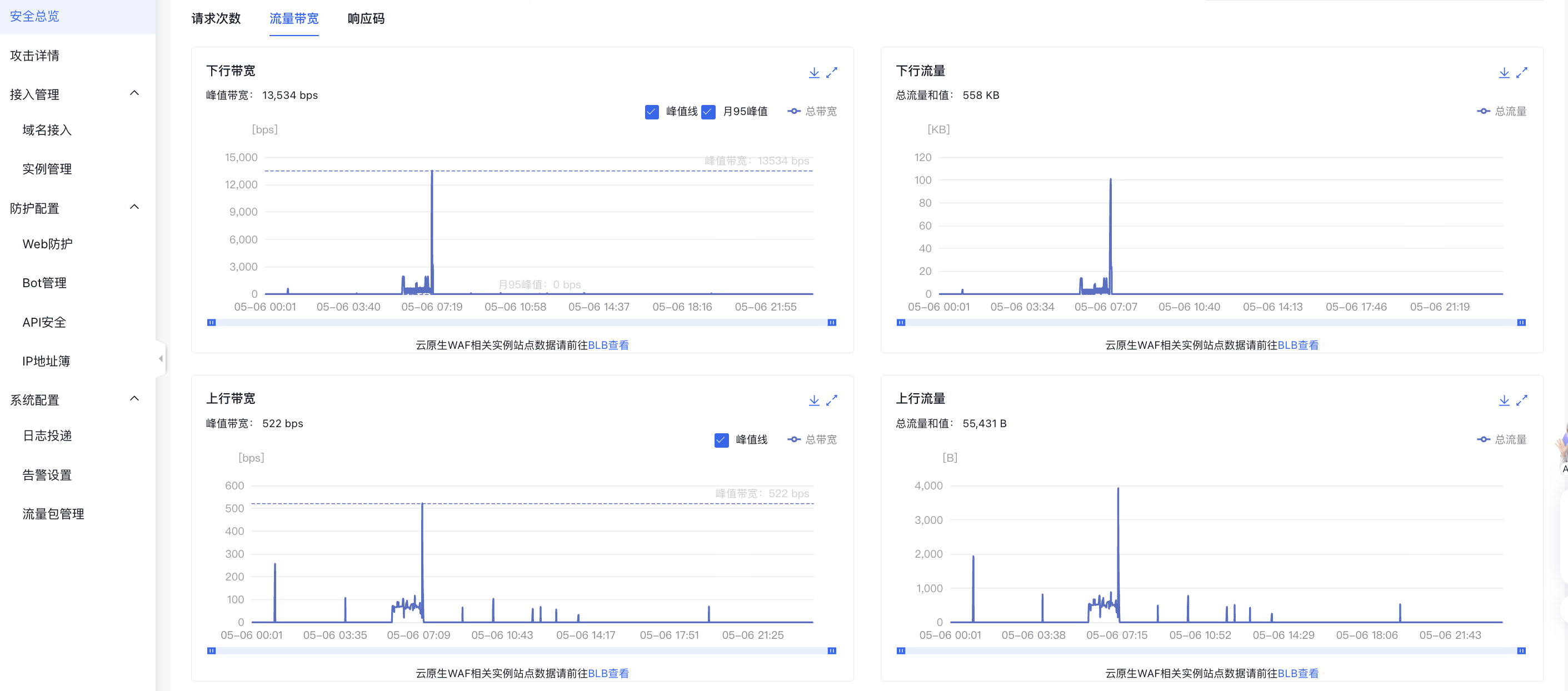Click 05-06 10:40 axis label in 下行流量
The image size is (1568, 691).
click(x=1189, y=307)
